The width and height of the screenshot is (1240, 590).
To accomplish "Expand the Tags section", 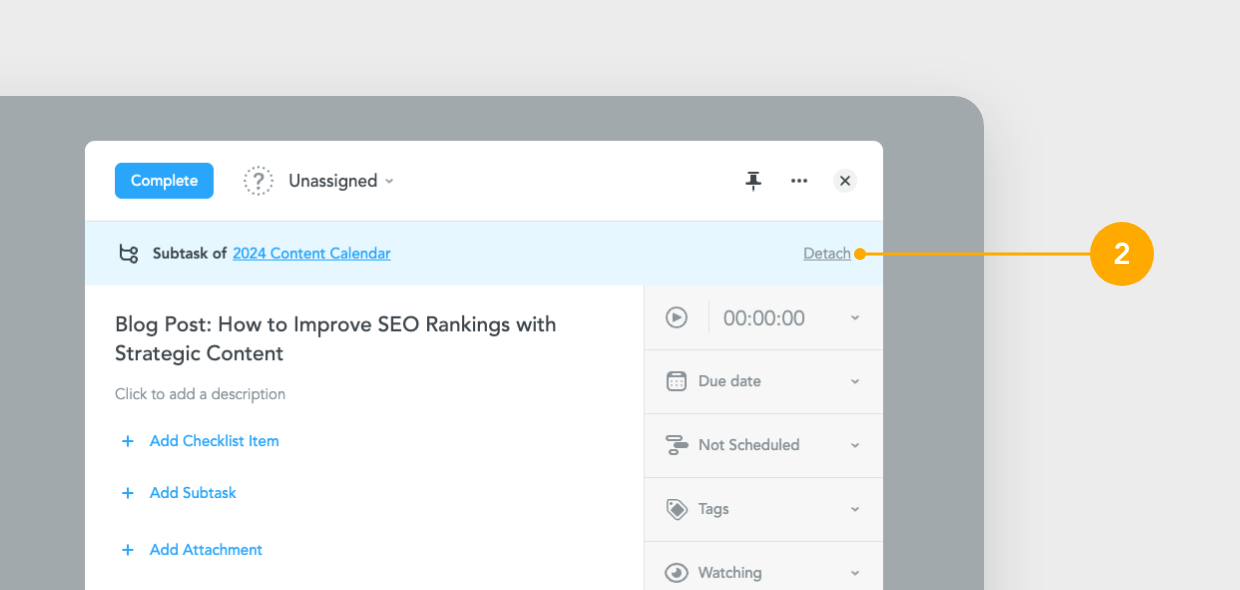I will pyautogui.click(x=855, y=508).
